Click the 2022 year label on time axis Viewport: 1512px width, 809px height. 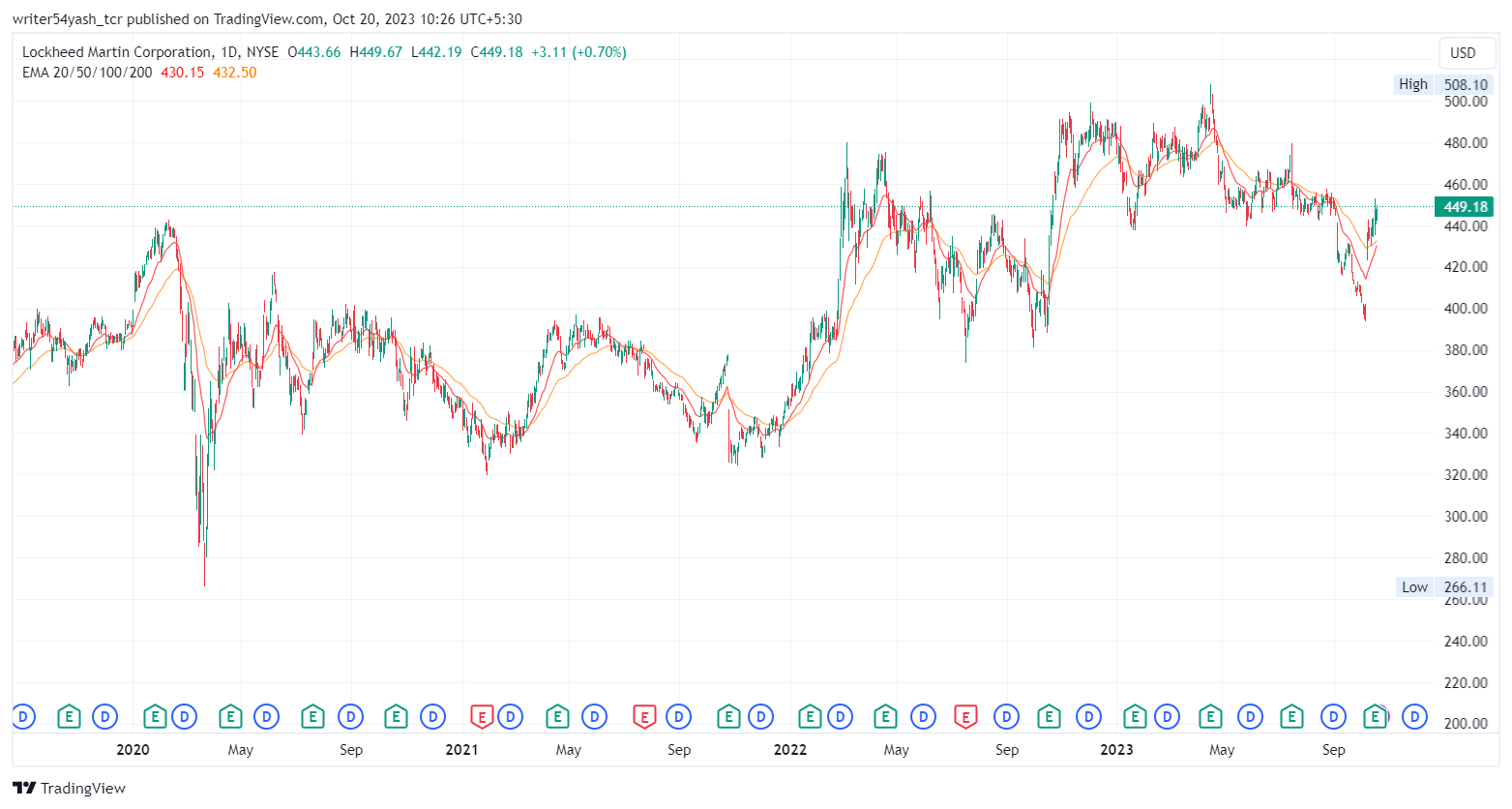[x=790, y=750]
